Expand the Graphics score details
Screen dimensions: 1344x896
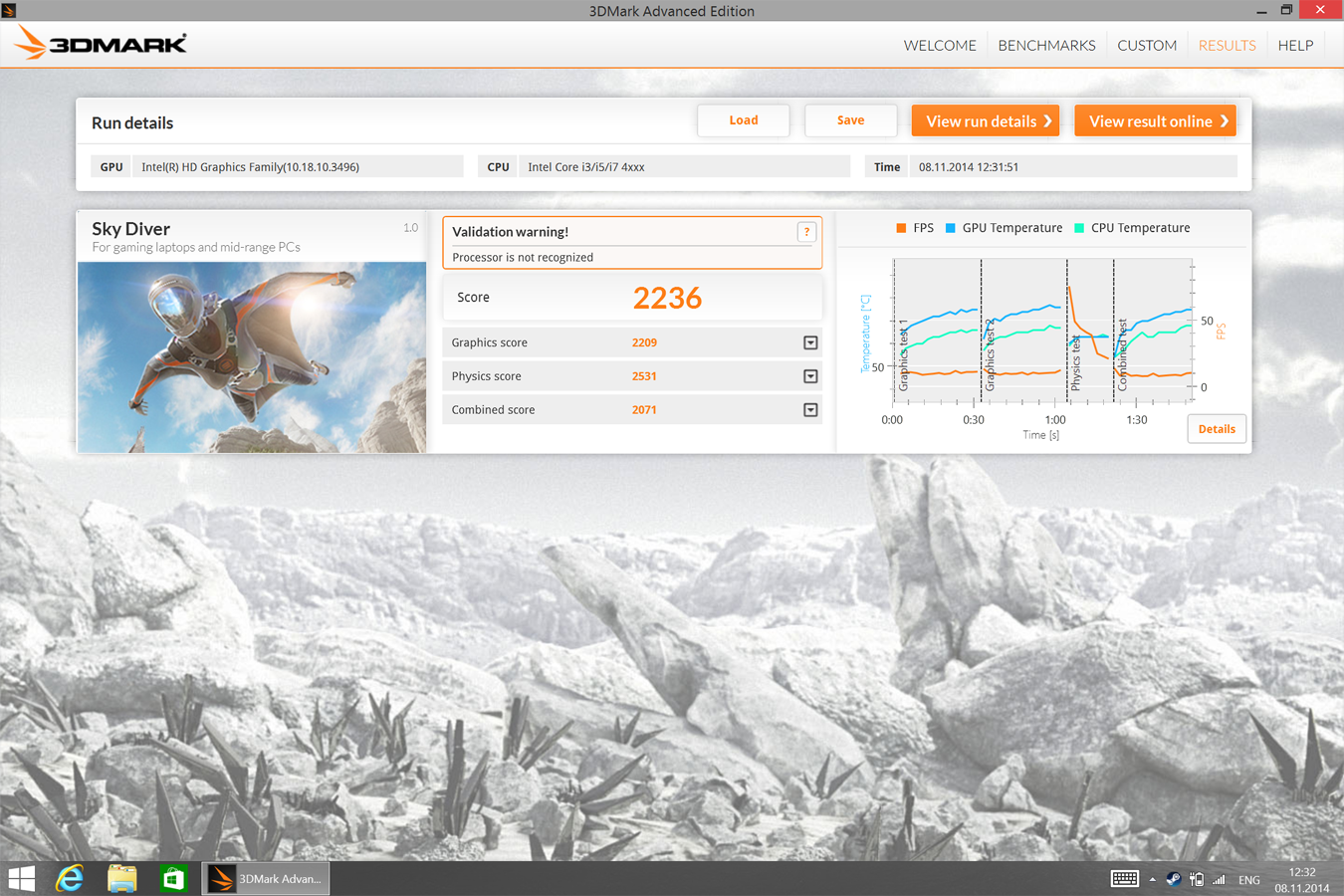click(810, 342)
